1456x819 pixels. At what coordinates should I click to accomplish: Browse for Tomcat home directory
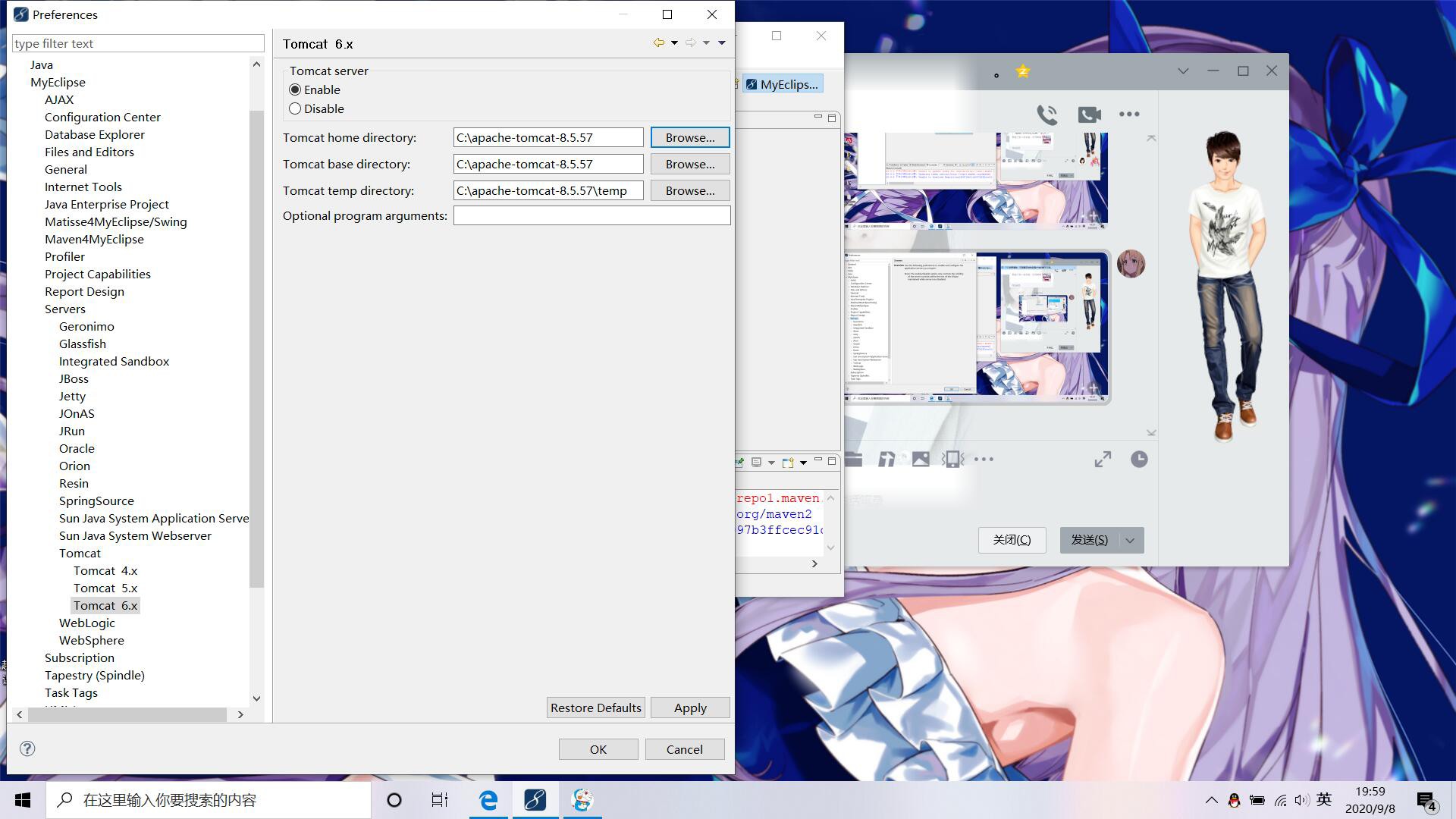[x=689, y=138]
